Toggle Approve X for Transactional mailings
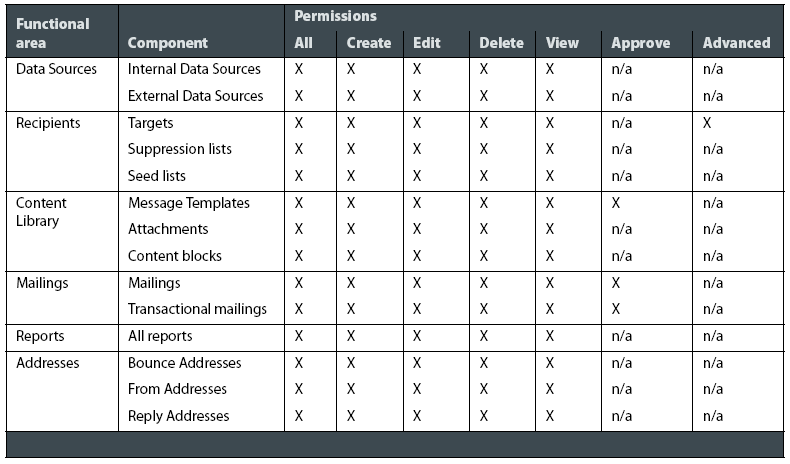 [x=616, y=309]
